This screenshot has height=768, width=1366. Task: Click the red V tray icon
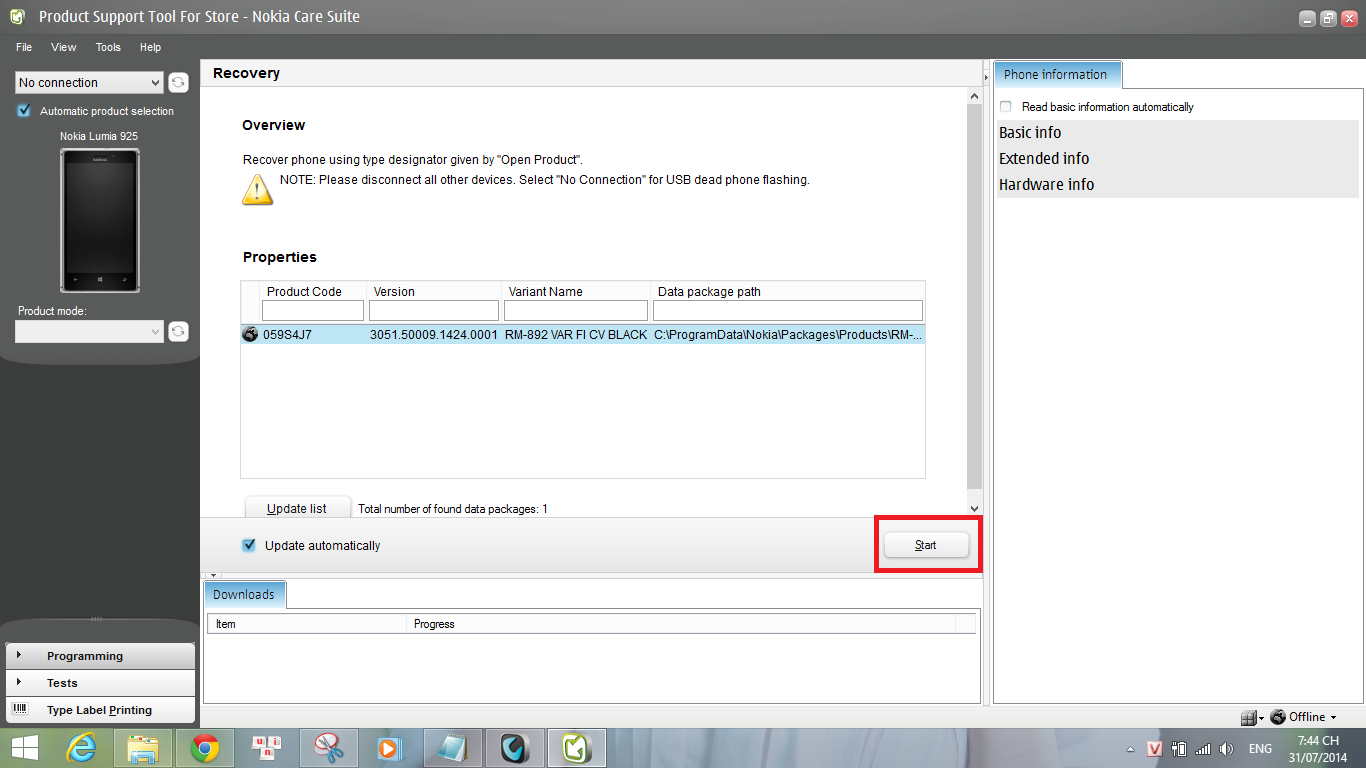point(1154,749)
